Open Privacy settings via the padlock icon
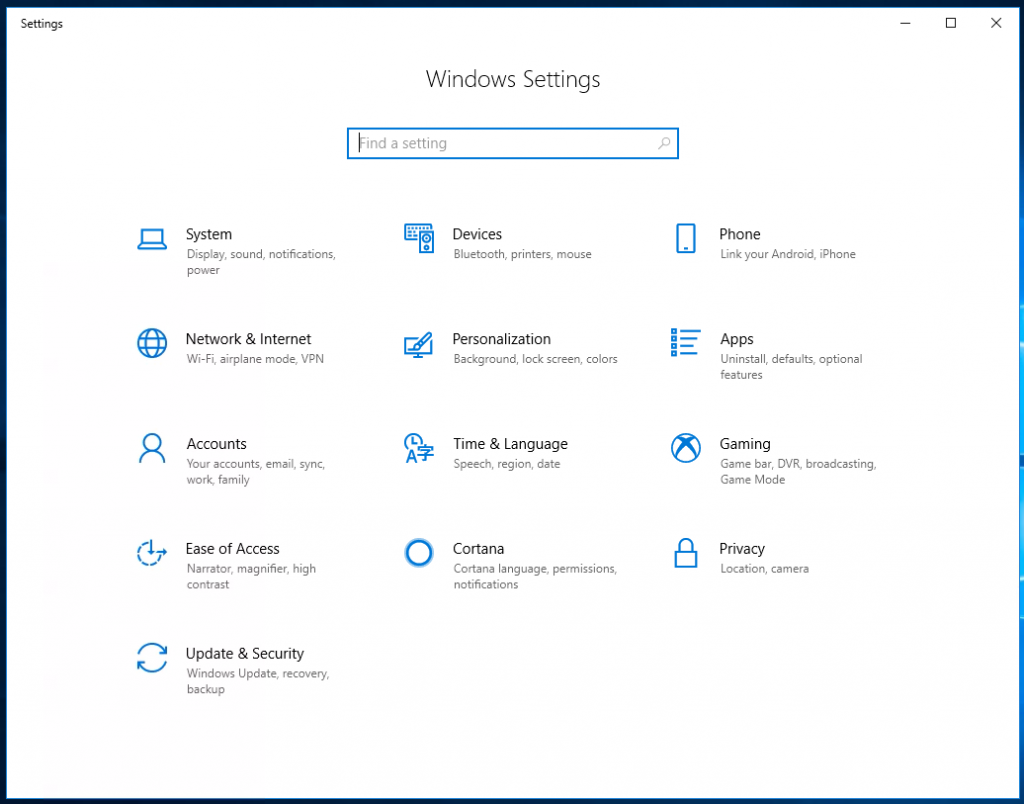 tap(685, 553)
